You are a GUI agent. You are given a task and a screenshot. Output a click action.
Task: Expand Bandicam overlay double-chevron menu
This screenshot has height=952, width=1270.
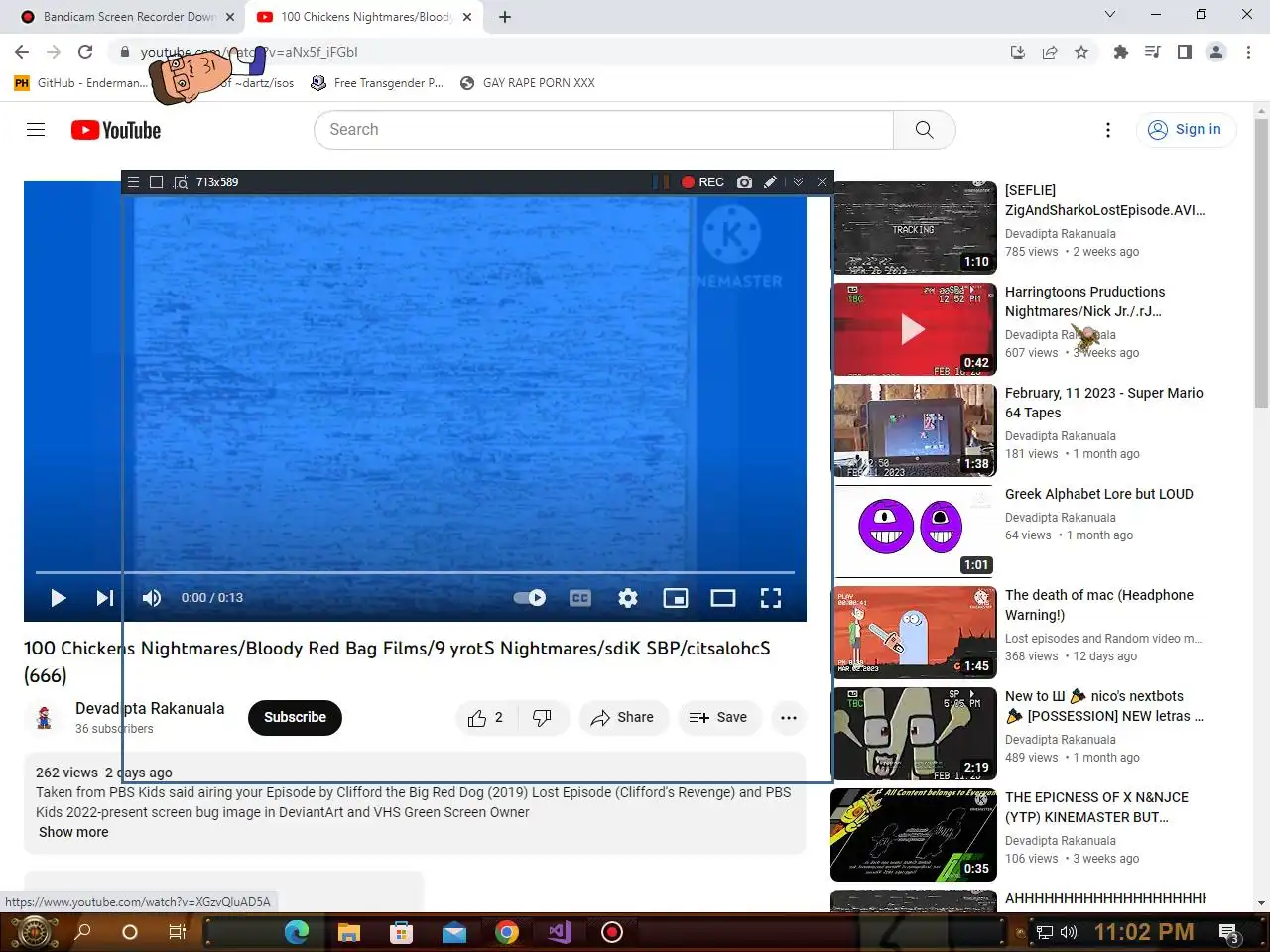pyautogui.click(x=798, y=182)
